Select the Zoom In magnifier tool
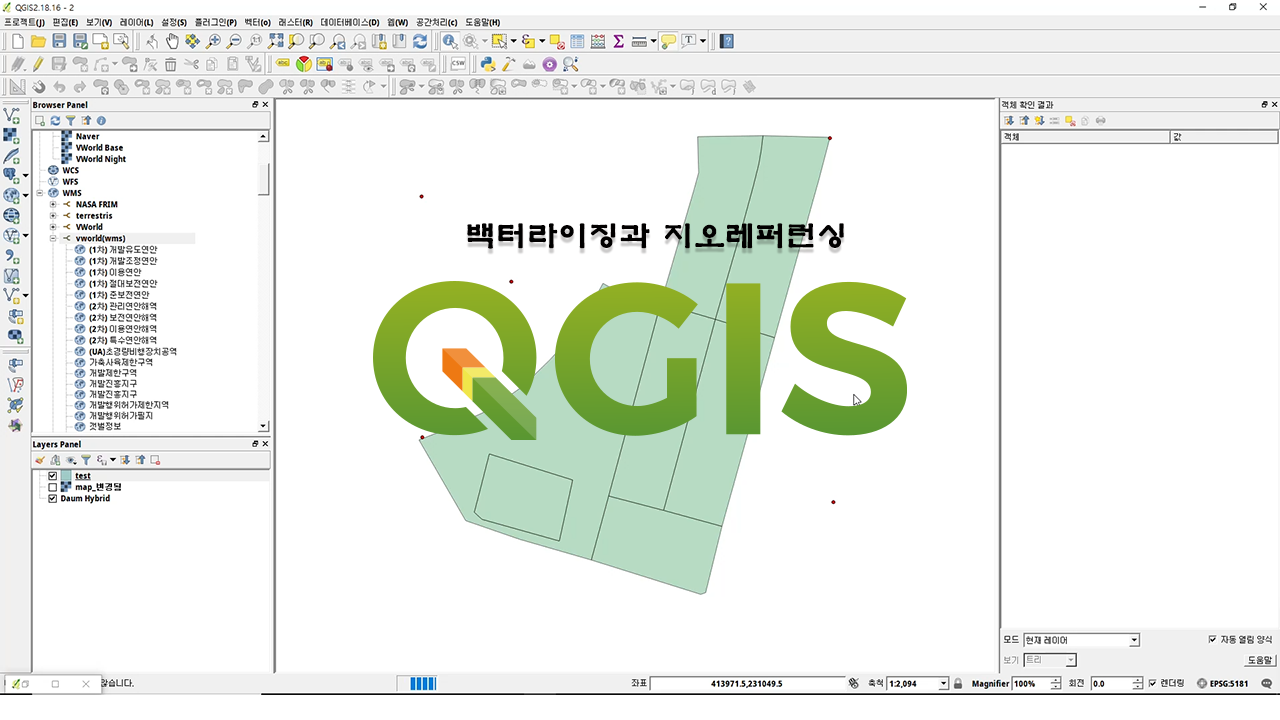The height and width of the screenshot is (720, 1280). coord(213,41)
